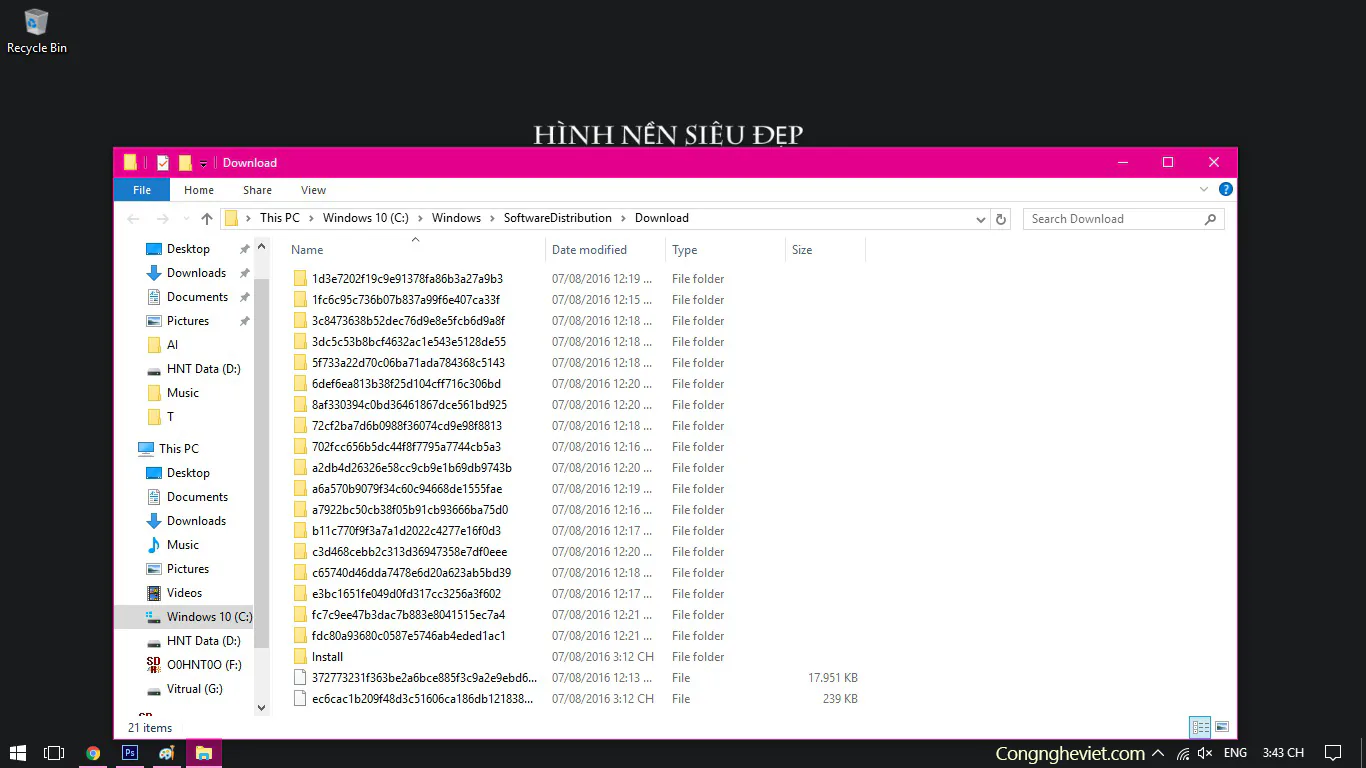Viewport: 1366px width, 768px height.
Task: Show hidden tray icons chevron
Action: point(1158,753)
